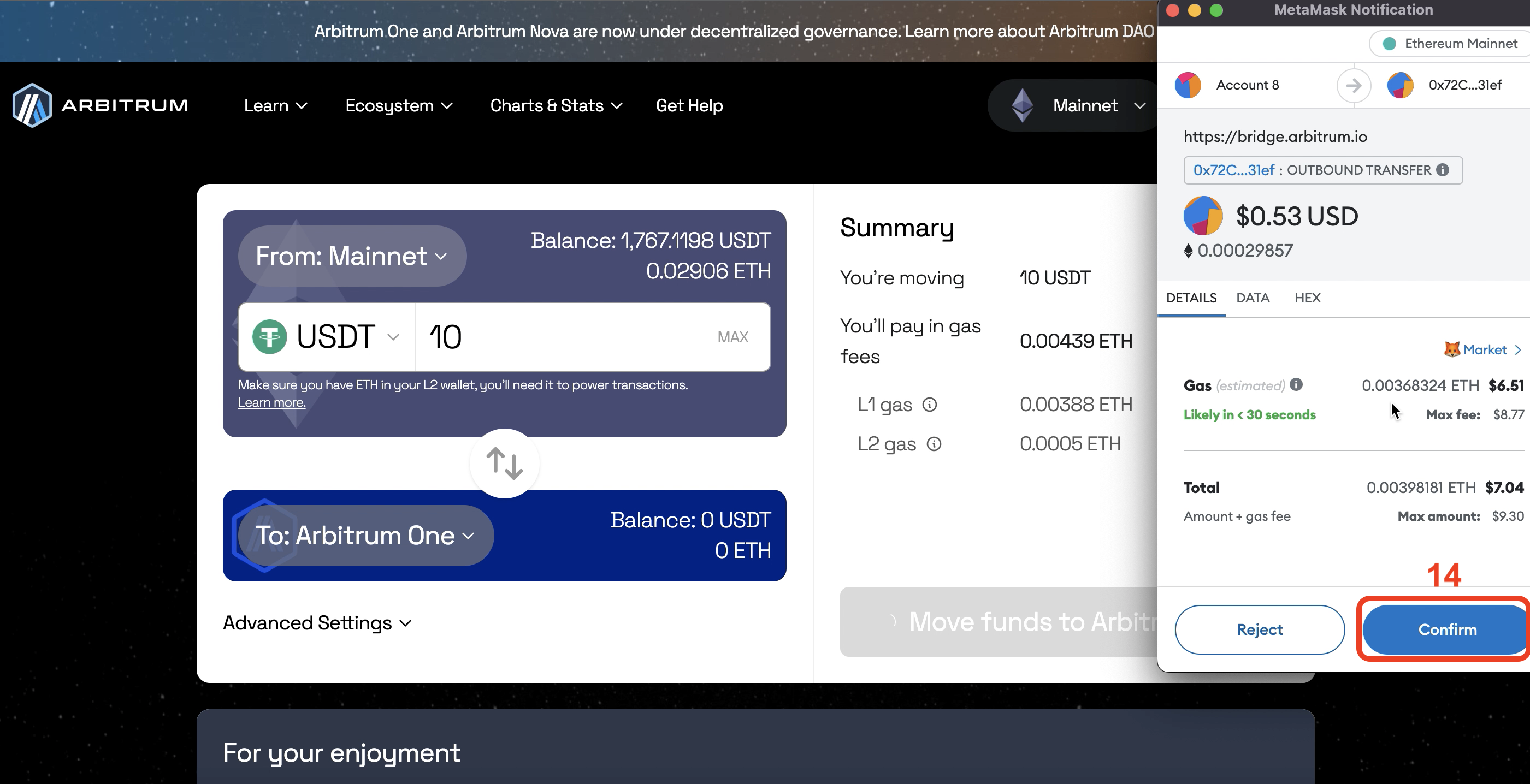Expand the From: Mainnet network selector
The height and width of the screenshot is (784, 1530).
352,256
